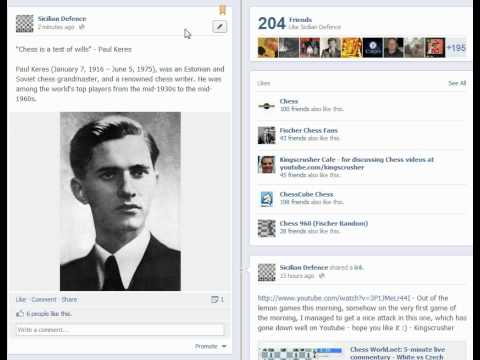Open the Promote dropdown under the post
Viewport: 480px width, 360px height.
211,346
